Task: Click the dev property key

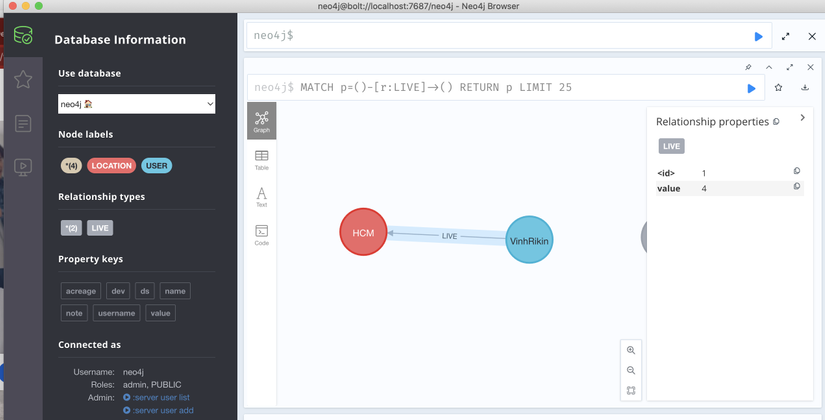Action: coord(118,291)
